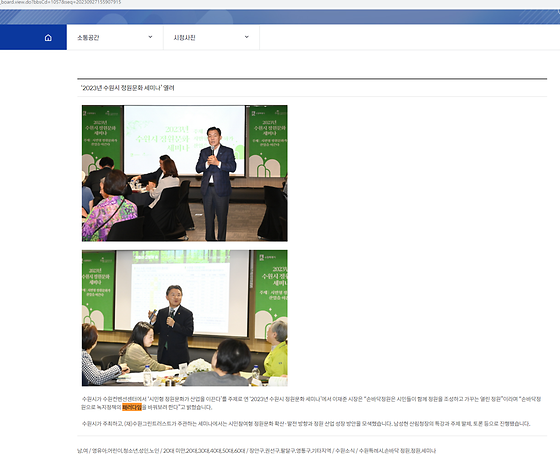Select the paragraph starting 수원시가 주최하고

[306, 424]
